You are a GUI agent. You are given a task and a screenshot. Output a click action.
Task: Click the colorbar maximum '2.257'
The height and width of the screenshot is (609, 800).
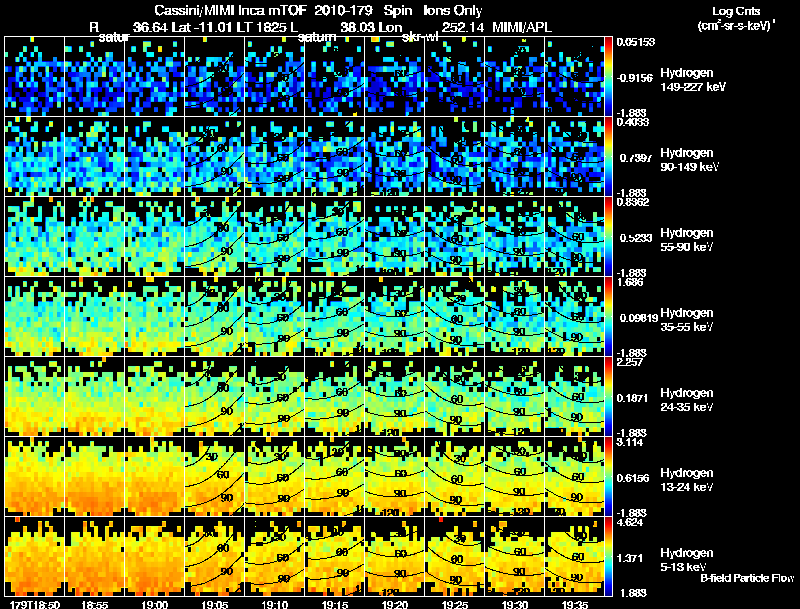click(631, 362)
